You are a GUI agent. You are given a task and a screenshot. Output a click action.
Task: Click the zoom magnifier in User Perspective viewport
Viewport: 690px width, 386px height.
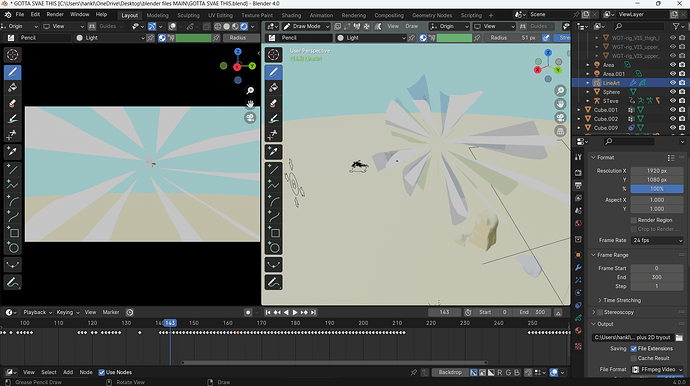tap(560, 91)
